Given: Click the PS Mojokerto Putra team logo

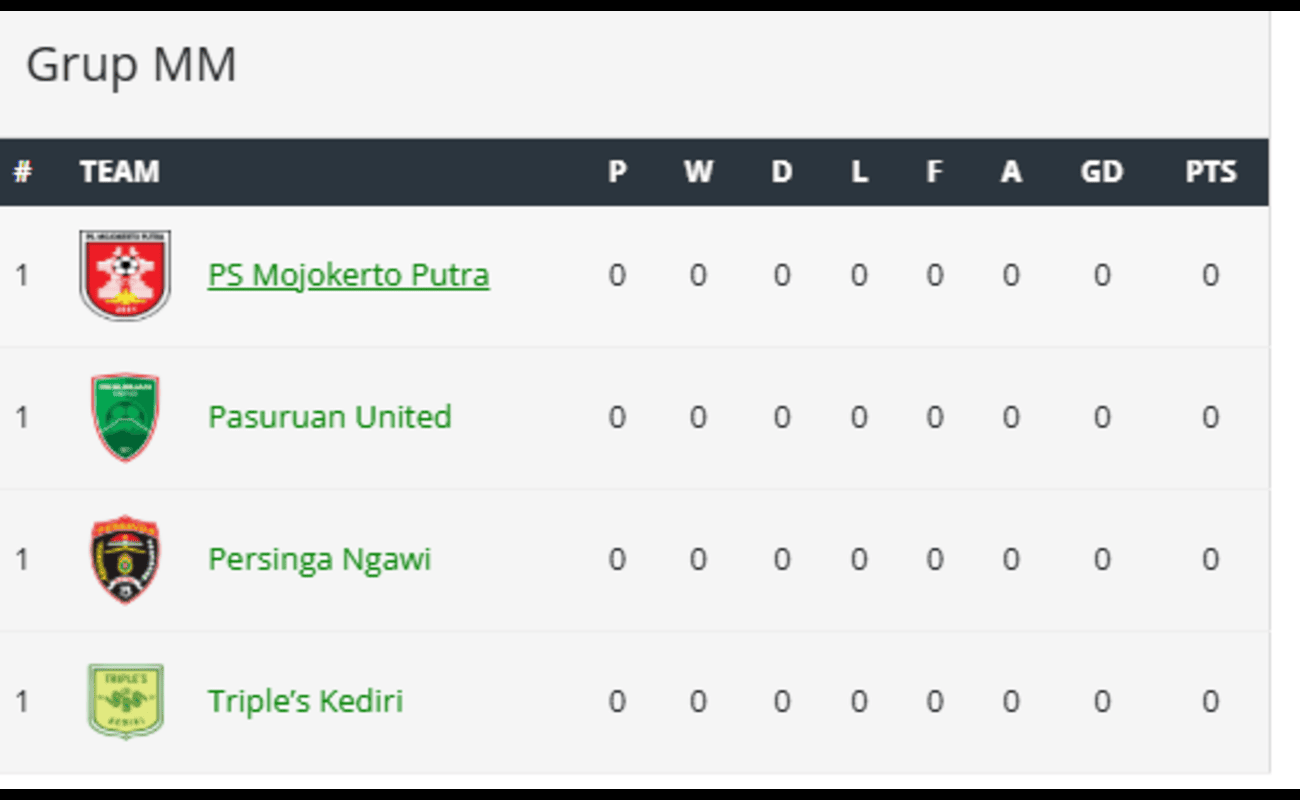Looking at the screenshot, I should coord(125,275).
